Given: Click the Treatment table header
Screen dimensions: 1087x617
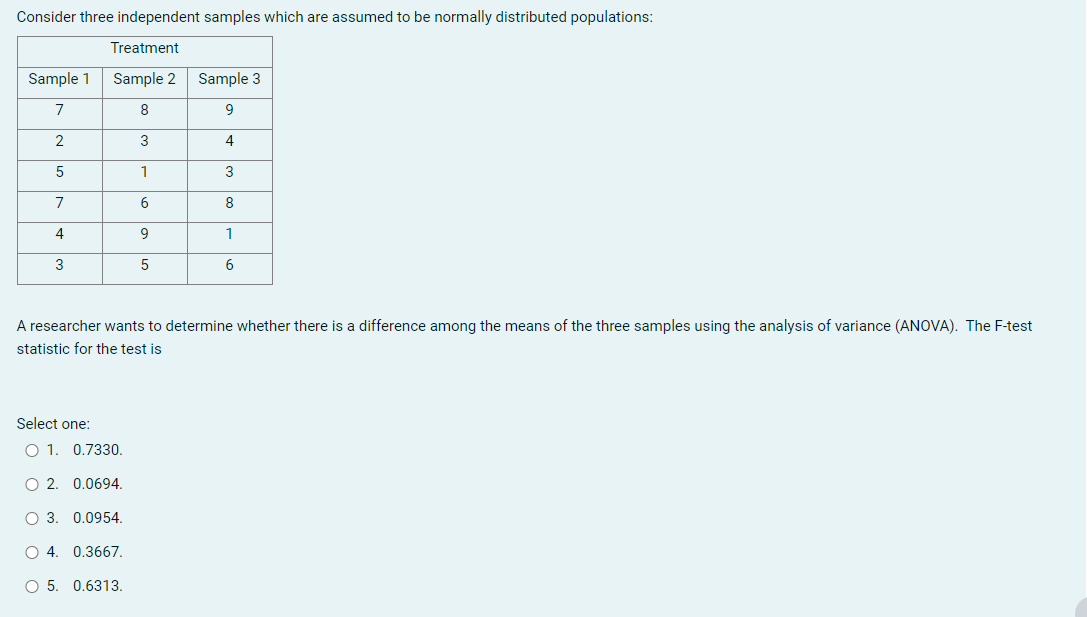Looking at the screenshot, I should [x=144, y=48].
